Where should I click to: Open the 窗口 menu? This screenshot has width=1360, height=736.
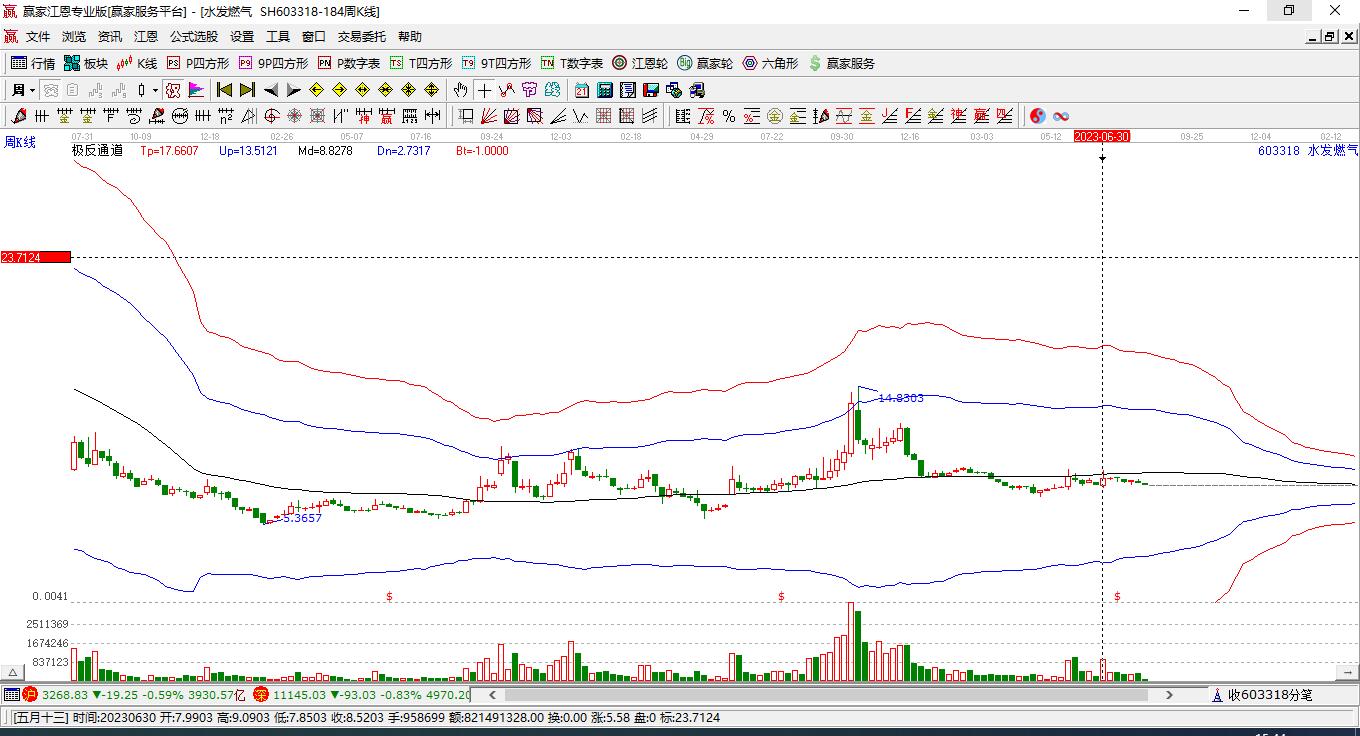pyautogui.click(x=314, y=37)
